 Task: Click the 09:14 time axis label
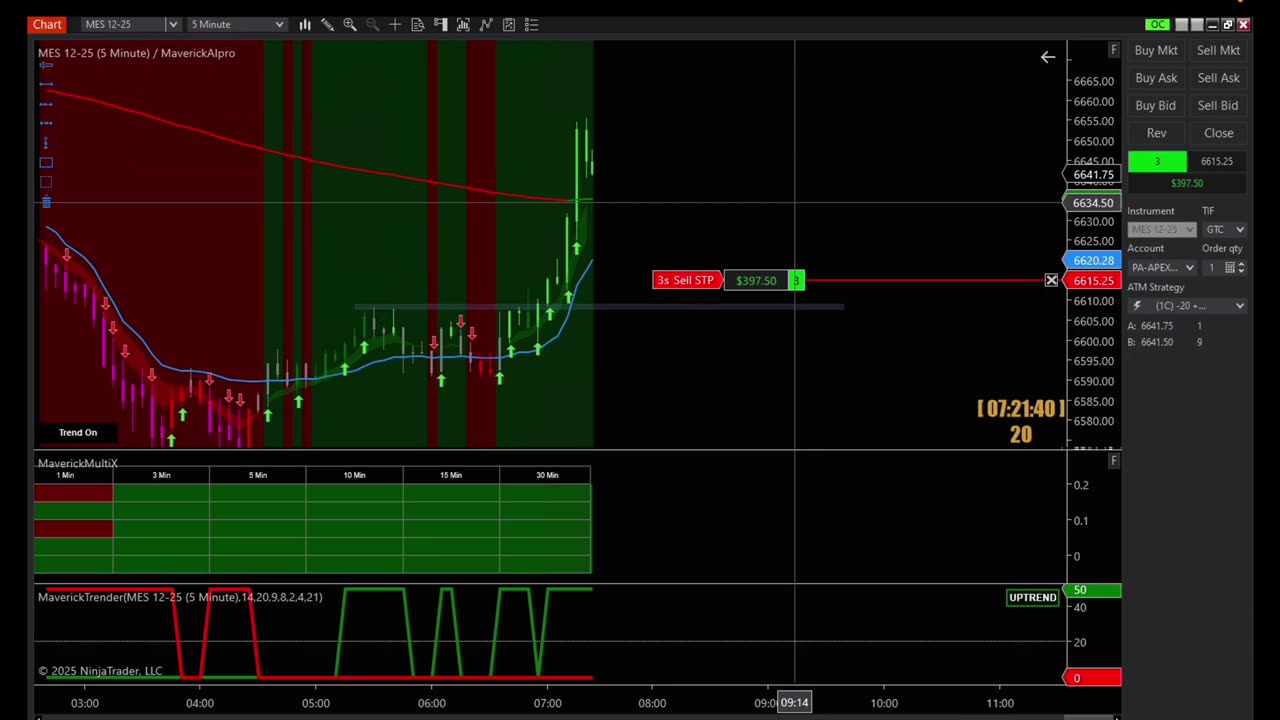[x=794, y=703]
